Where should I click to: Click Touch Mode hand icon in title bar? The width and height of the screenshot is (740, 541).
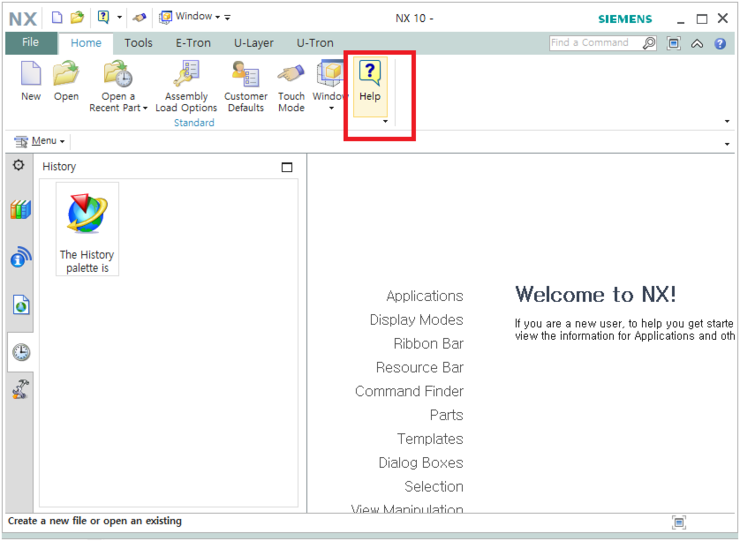pos(139,17)
